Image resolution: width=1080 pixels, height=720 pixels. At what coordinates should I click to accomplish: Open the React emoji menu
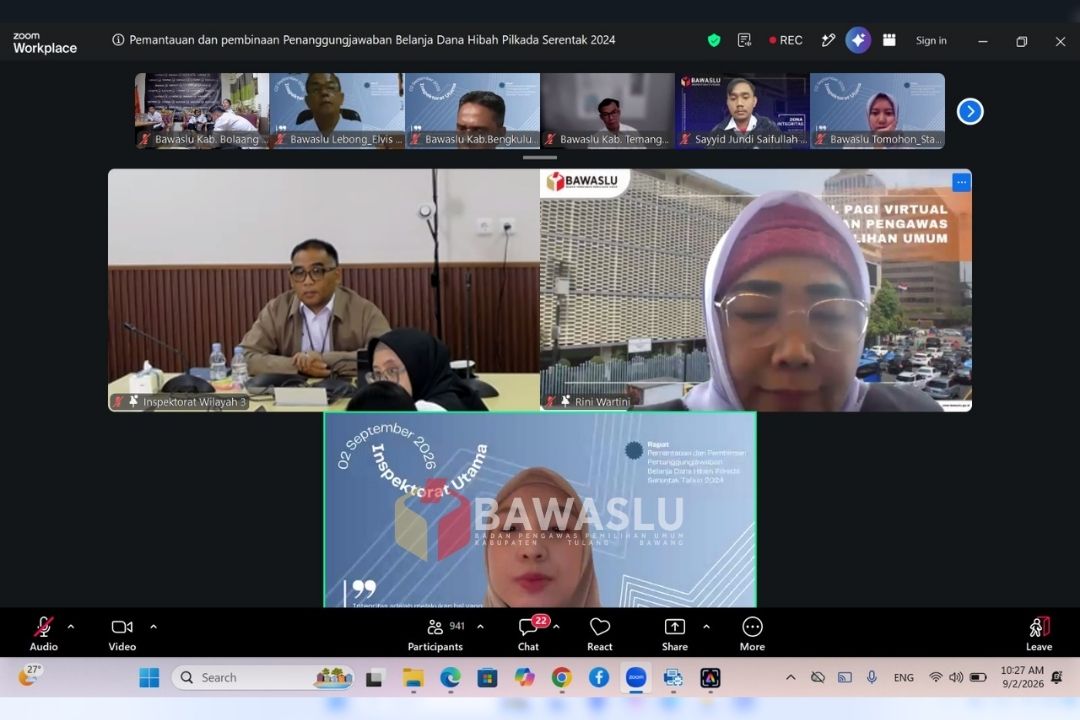pos(599,633)
